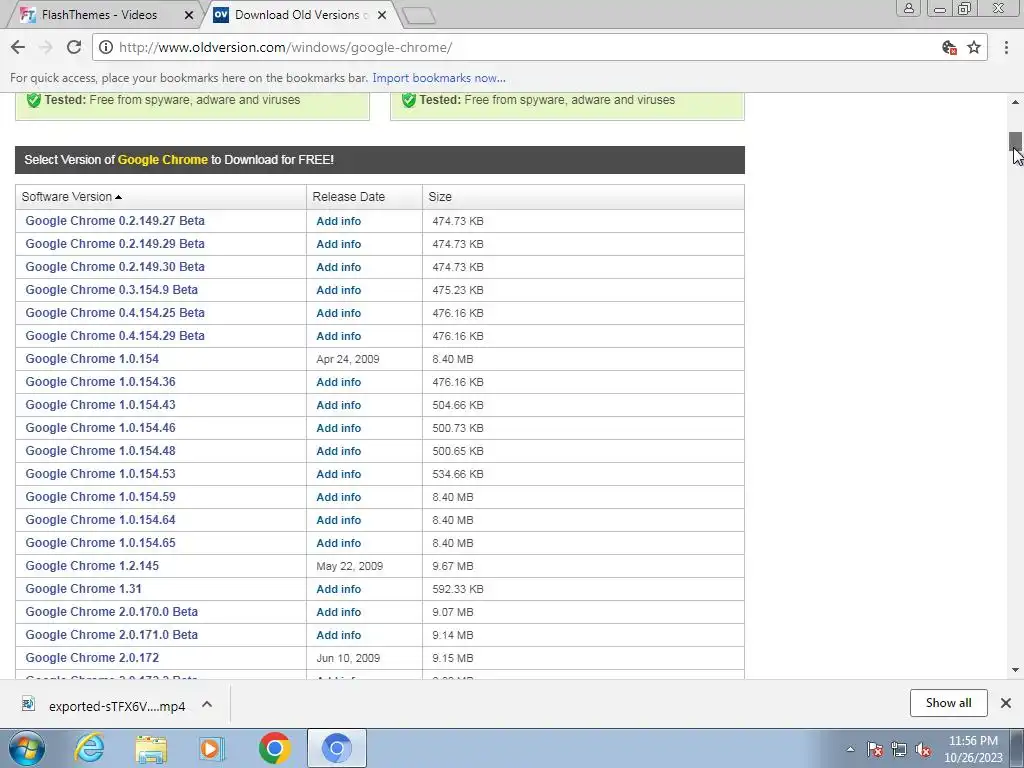Sort by Size column header

583,197
